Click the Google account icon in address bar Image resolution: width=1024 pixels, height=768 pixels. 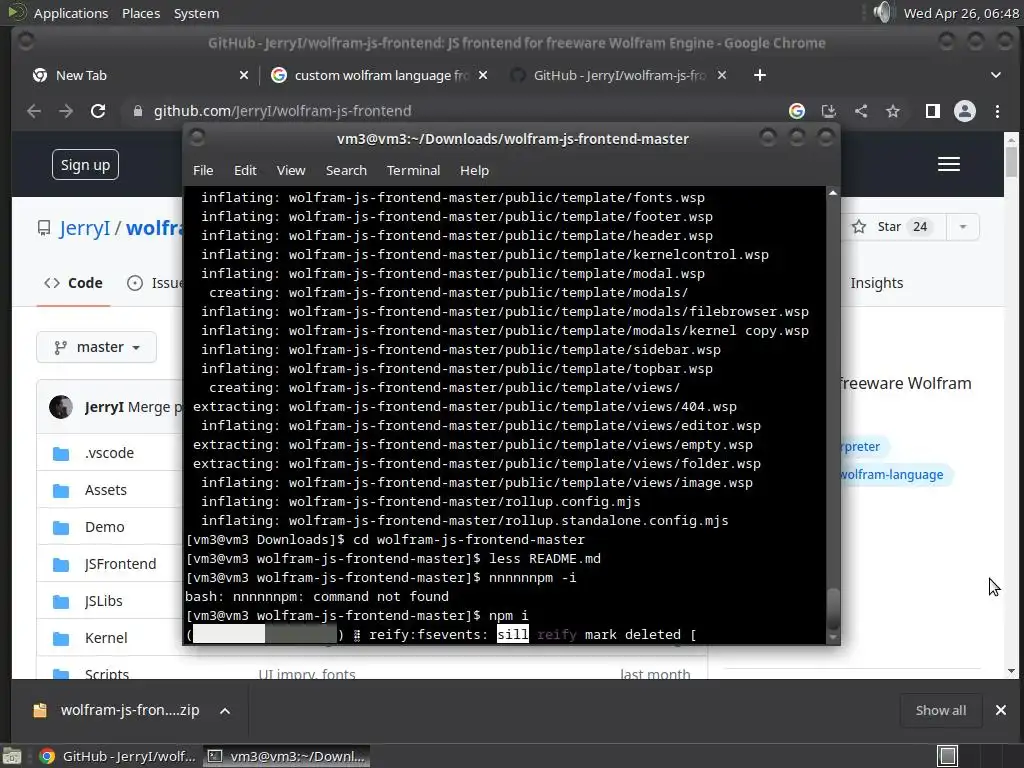click(x=797, y=111)
